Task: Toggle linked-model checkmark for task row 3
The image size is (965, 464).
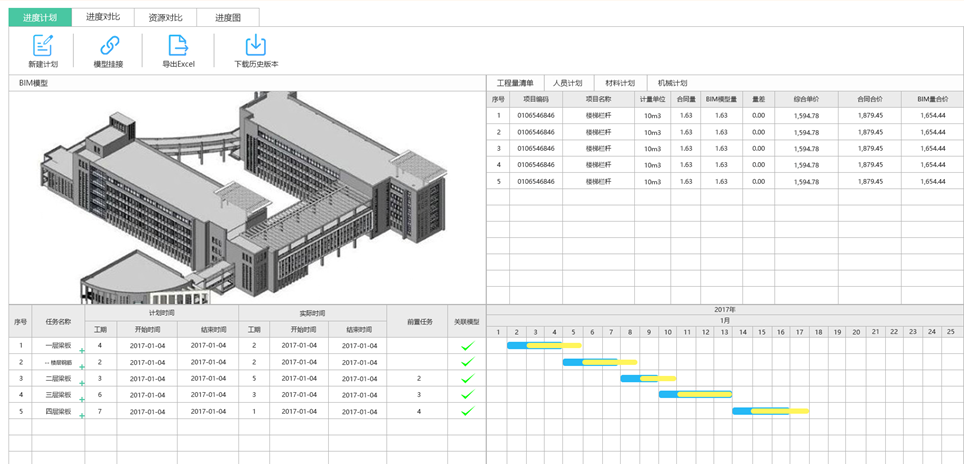Action: click(466, 379)
